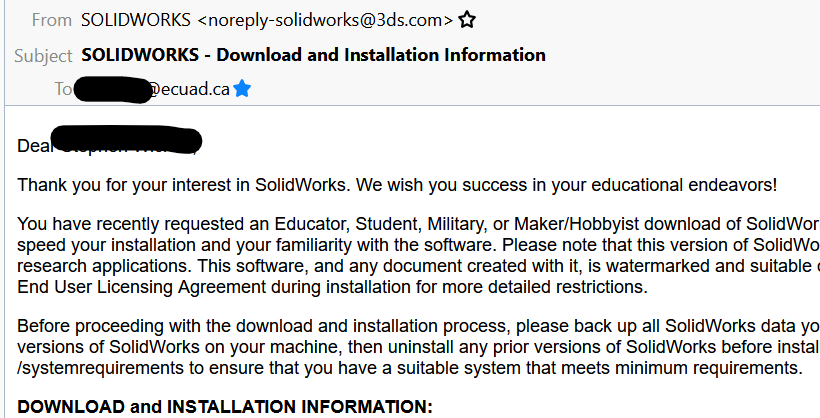Image resolution: width=820 pixels, height=418 pixels.
Task: Click the "Subject" field label
Action: pyautogui.click(x=43, y=55)
